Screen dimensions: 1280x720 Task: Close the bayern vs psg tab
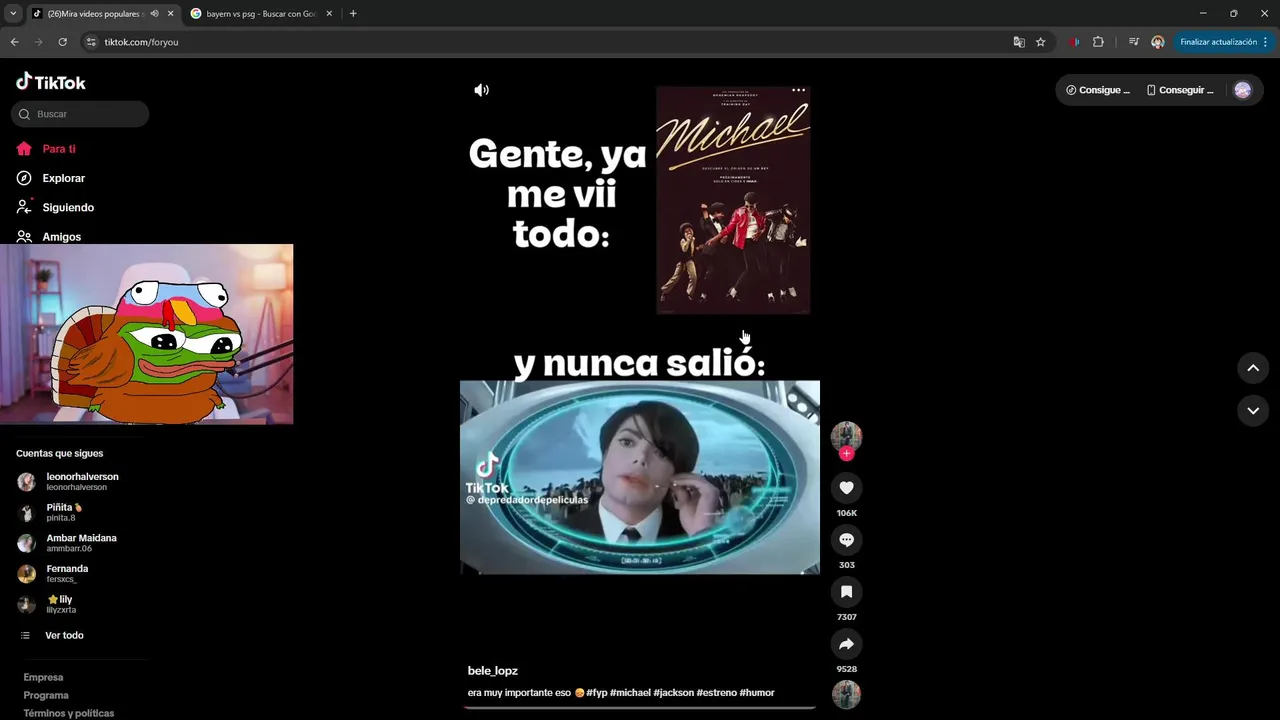coord(329,14)
